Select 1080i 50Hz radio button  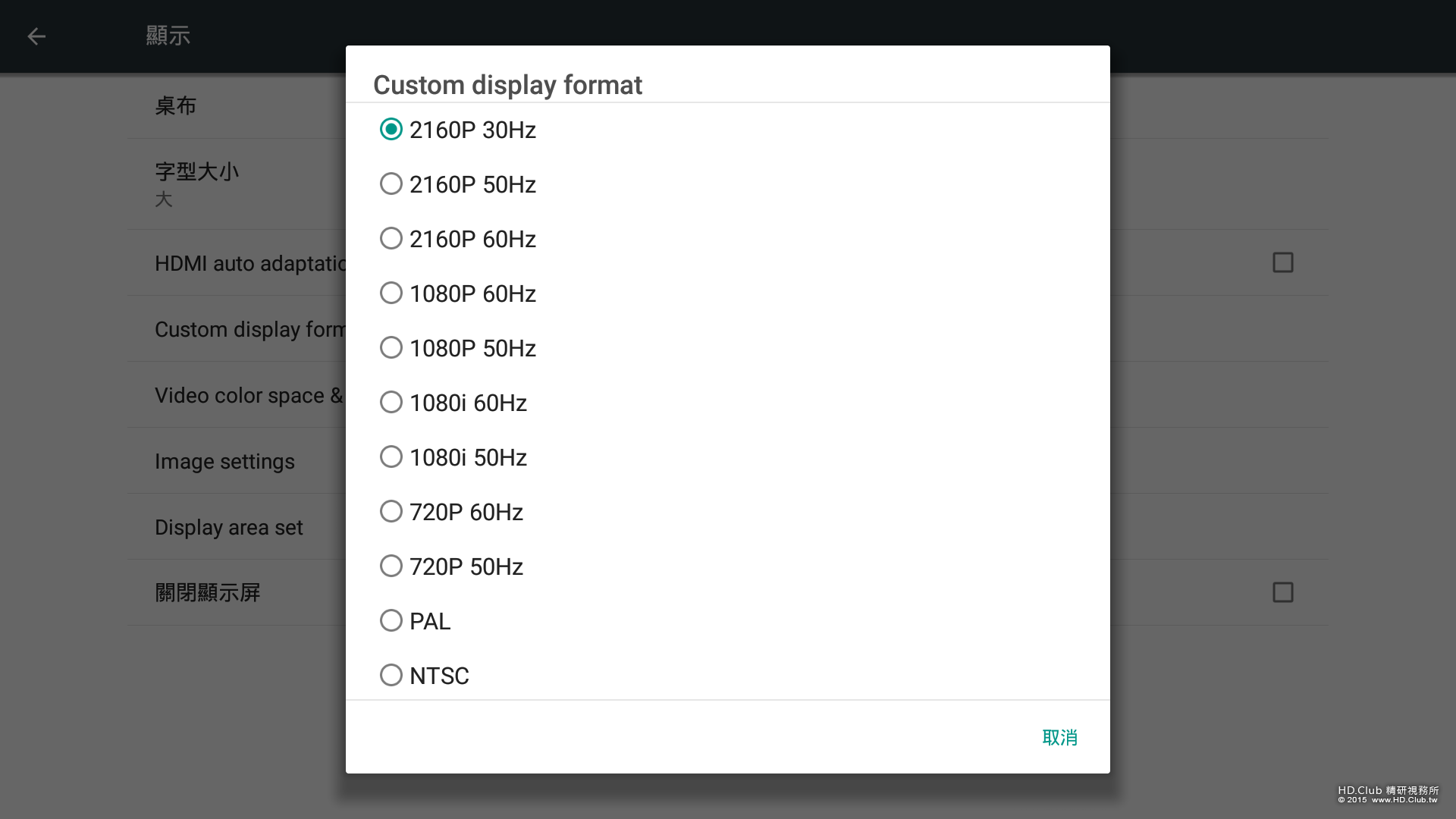(391, 457)
